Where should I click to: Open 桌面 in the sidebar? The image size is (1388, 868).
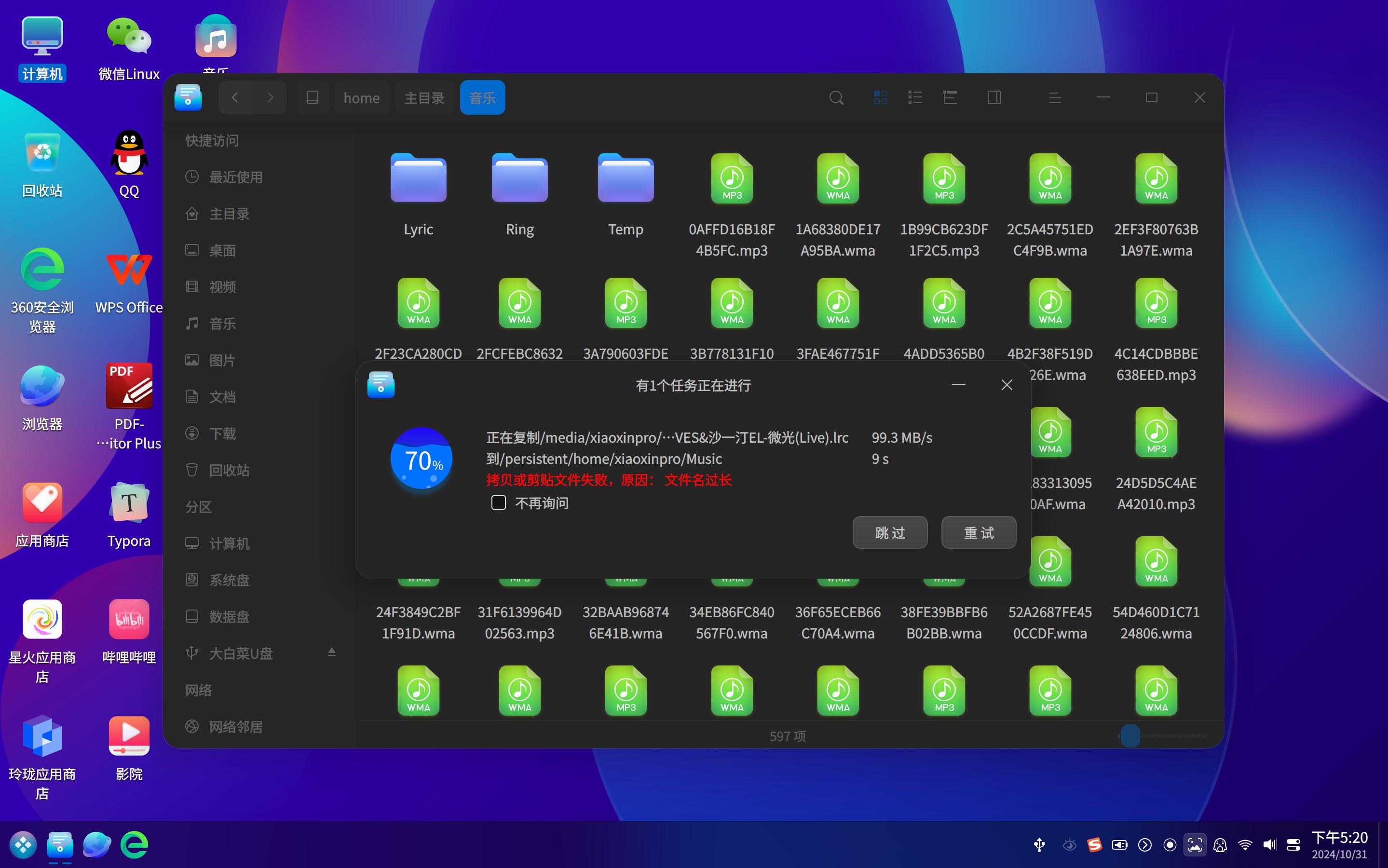pos(259,250)
